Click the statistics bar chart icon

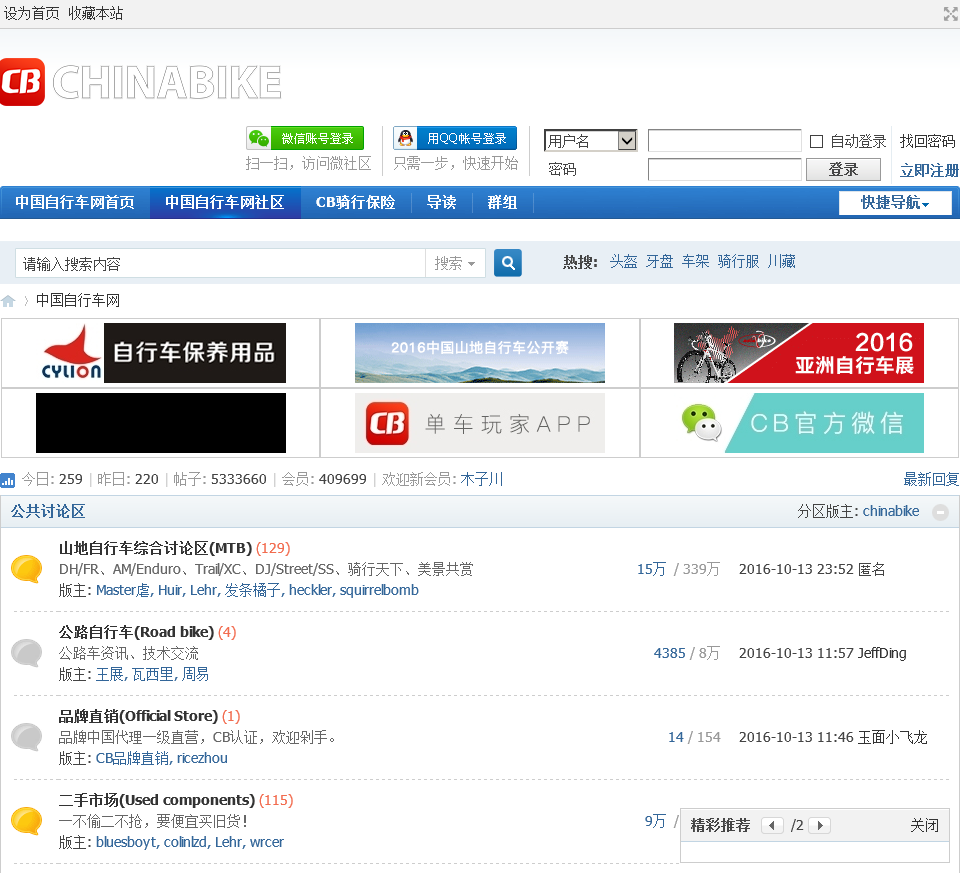[x=7, y=480]
